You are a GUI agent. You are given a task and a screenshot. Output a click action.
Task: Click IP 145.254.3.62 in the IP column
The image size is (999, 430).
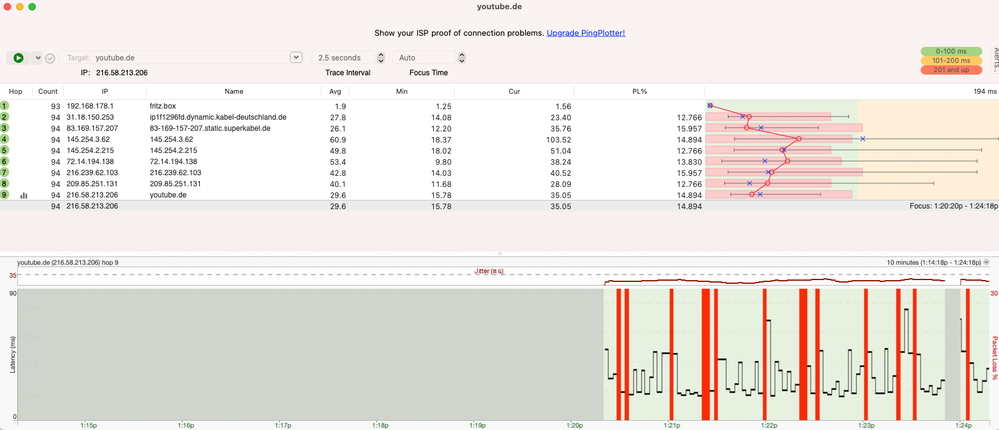coord(88,140)
